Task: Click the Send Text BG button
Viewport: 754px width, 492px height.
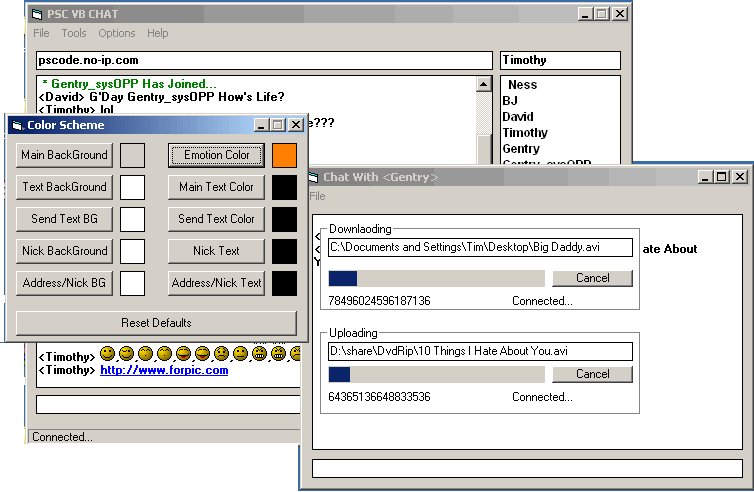Action: click(x=64, y=219)
